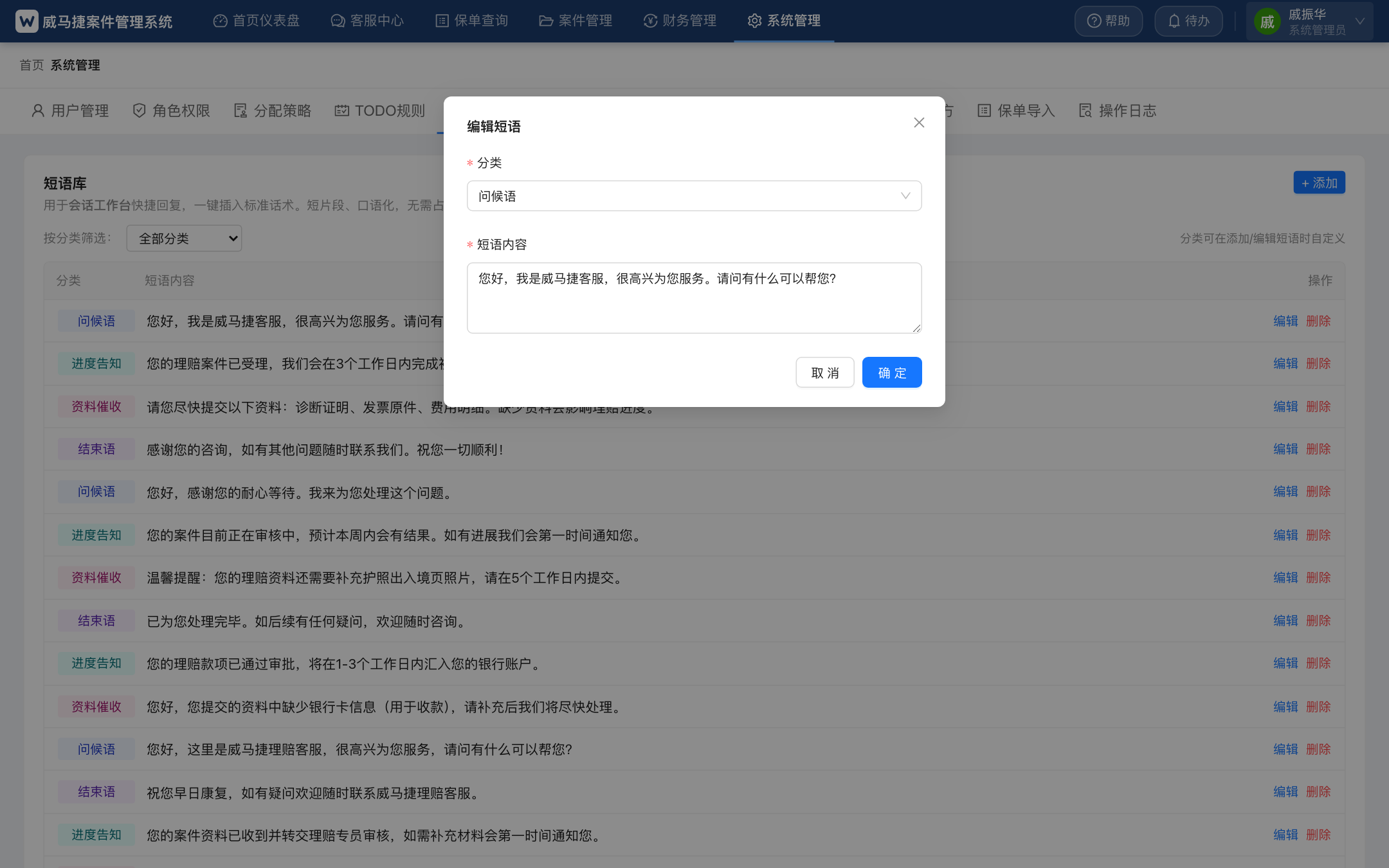Click the + 添加 button

pyautogui.click(x=1320, y=183)
